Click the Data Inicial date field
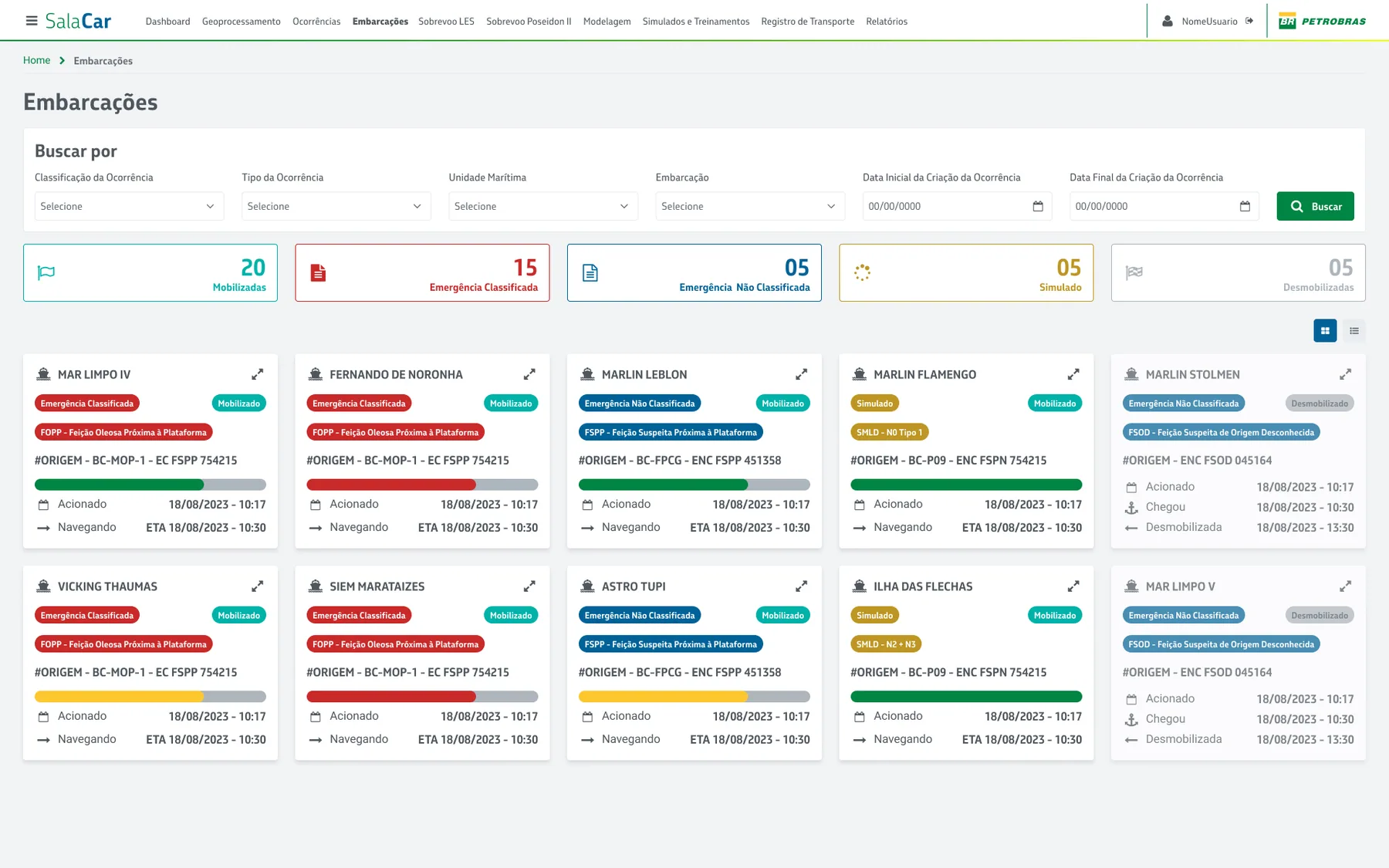 point(957,206)
